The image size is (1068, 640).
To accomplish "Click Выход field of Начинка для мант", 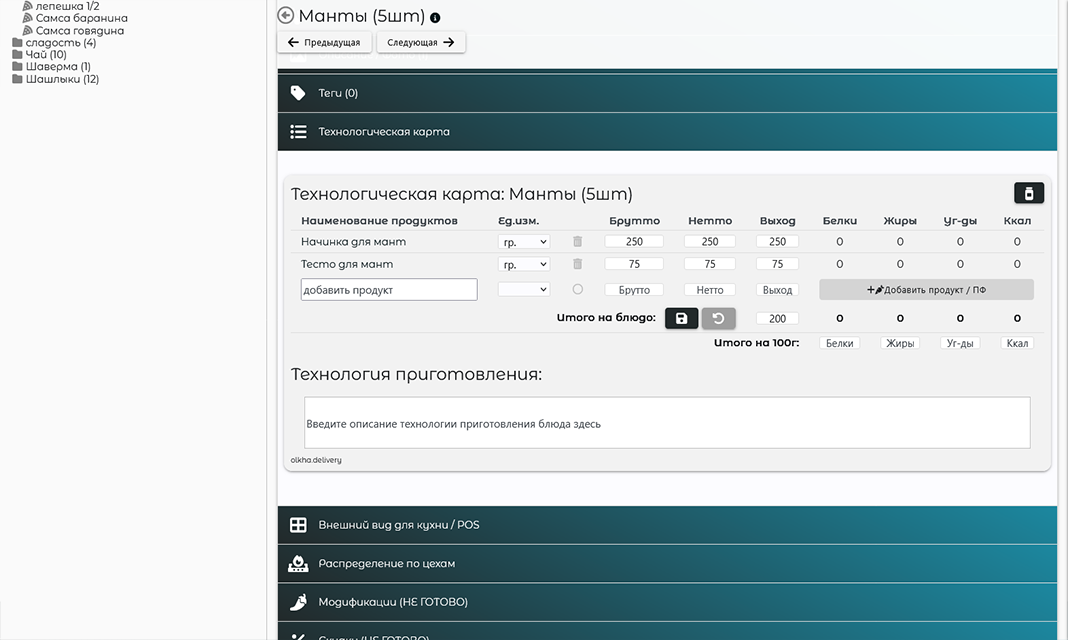I will (777, 242).
